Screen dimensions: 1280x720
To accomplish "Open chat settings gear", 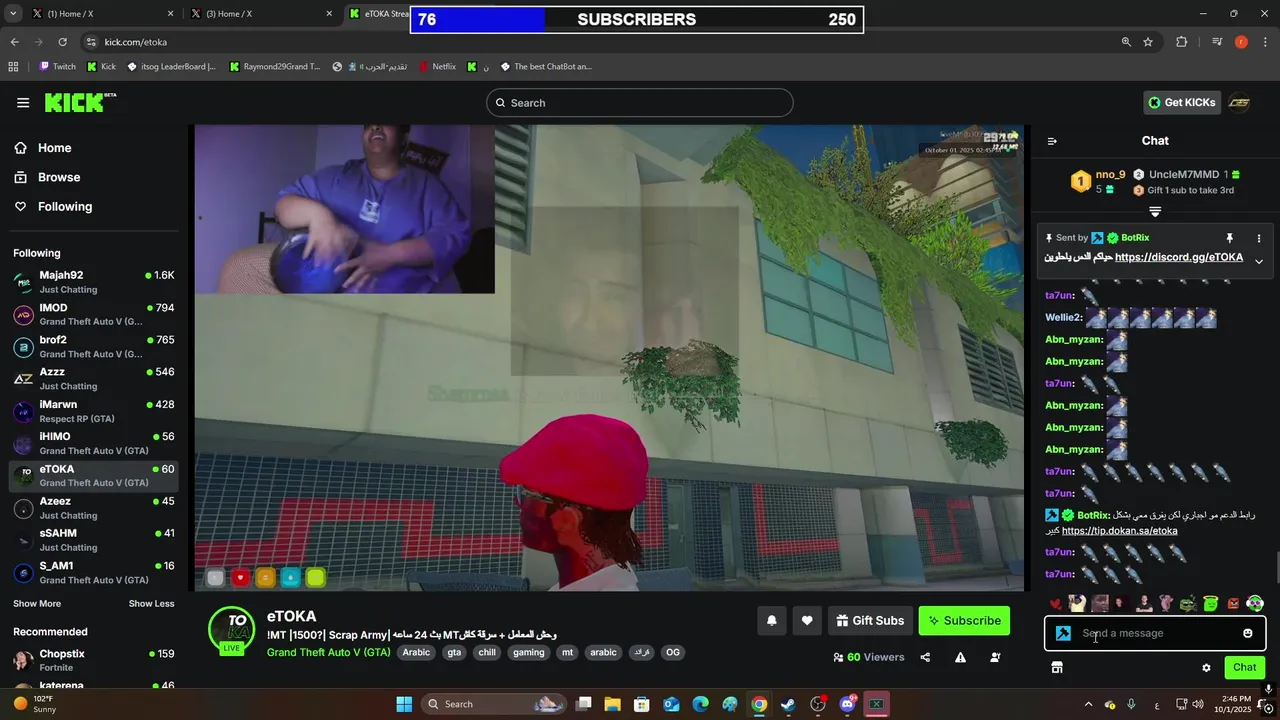I will point(1206,667).
